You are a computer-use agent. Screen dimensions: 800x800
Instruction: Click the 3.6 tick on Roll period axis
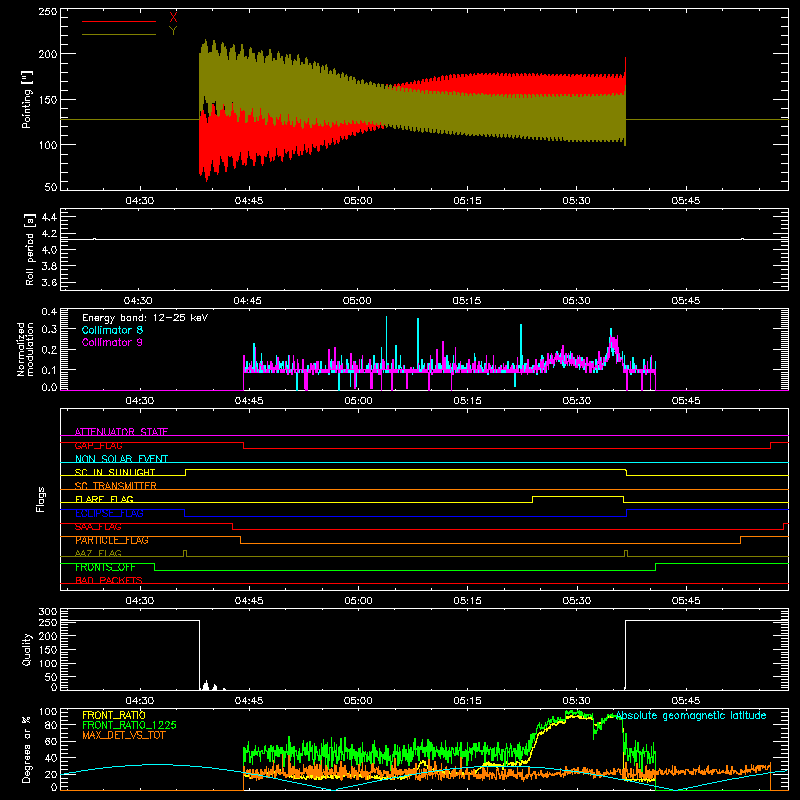49,283
